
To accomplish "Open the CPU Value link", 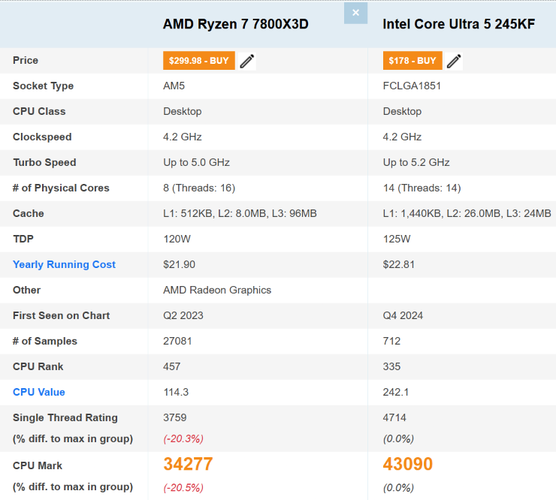I will pos(39,392).
